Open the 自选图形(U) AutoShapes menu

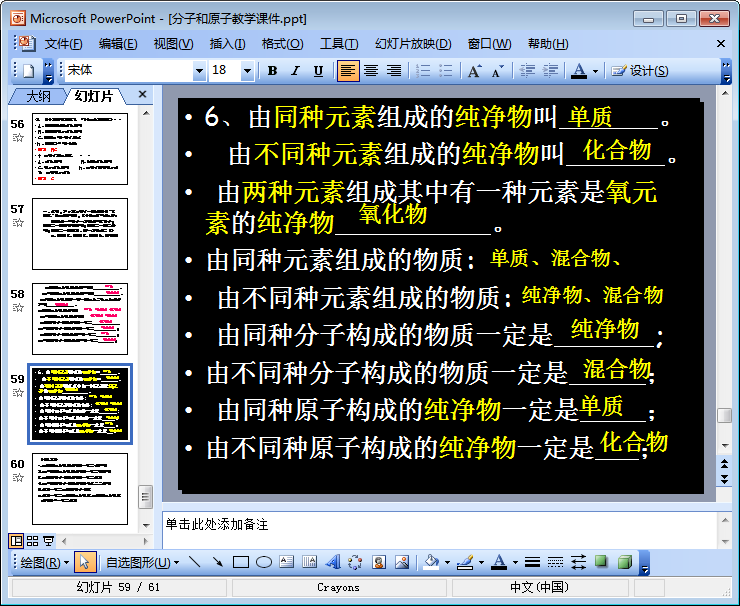click(x=142, y=563)
